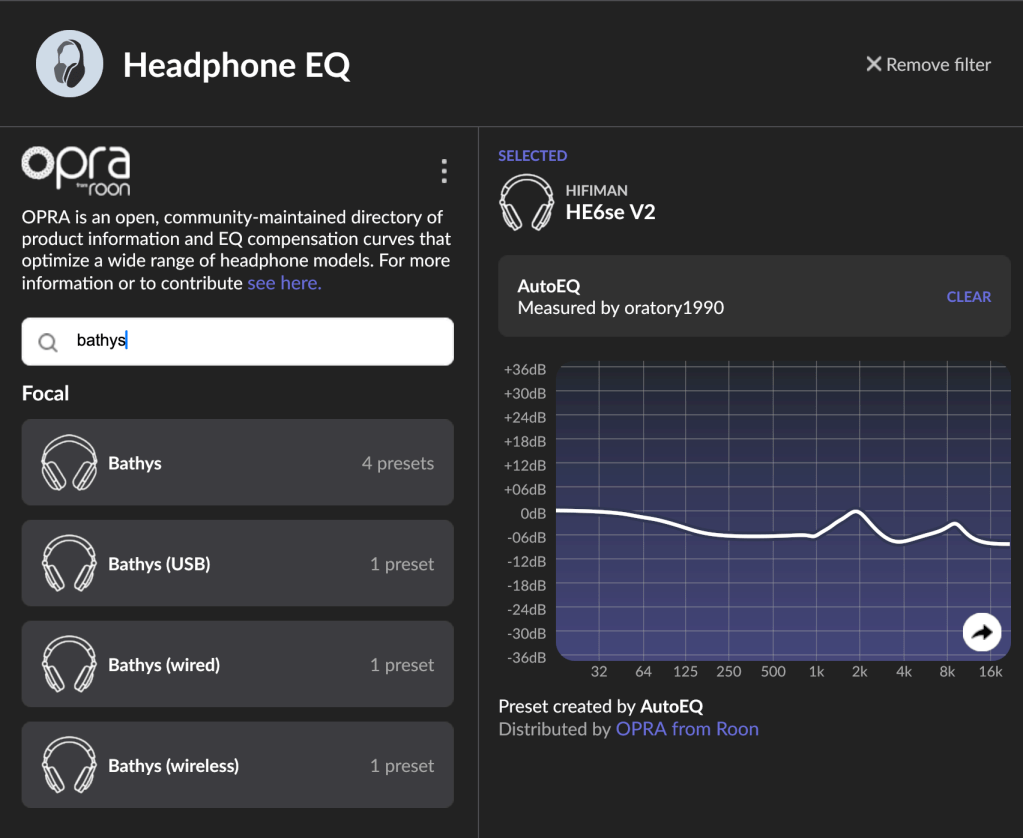The image size is (1023, 838).
Task: Click the X icon beside Remove filter
Action: pos(873,64)
